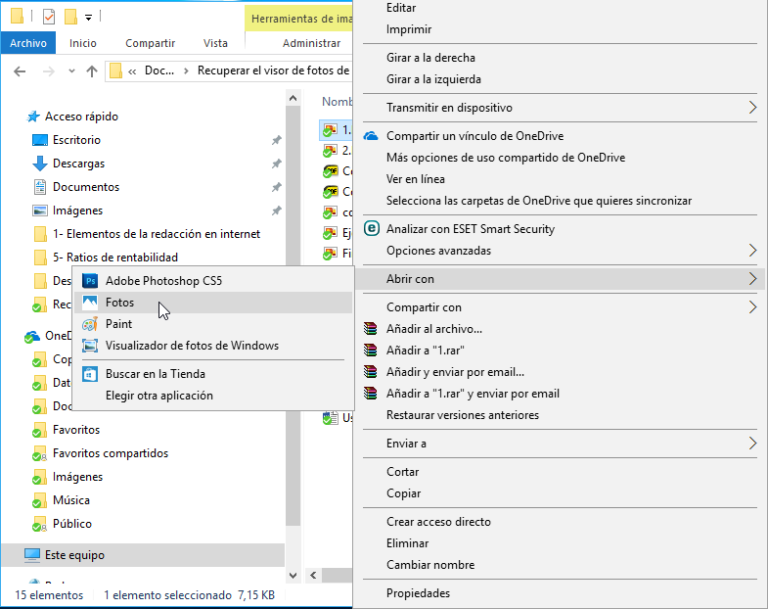Screen dimensions: 768x609
Task: Click WinRAR icon beside Añadir al archivo
Action: [x=371, y=329]
